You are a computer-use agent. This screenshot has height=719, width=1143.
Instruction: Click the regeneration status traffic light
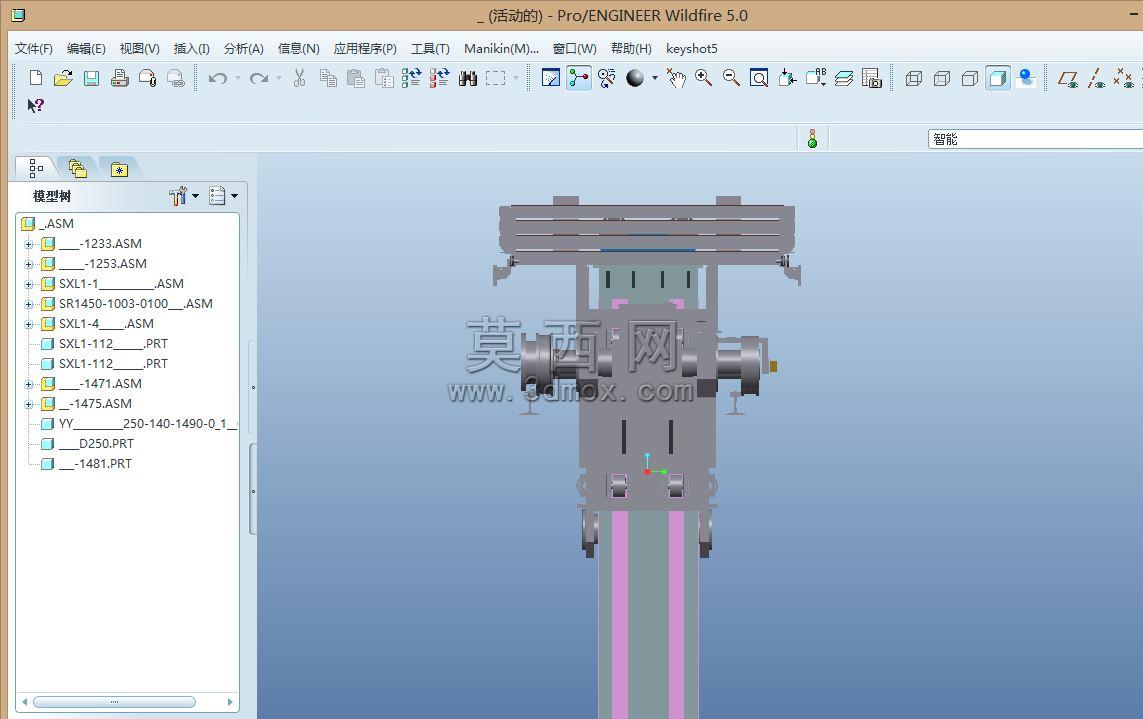813,139
